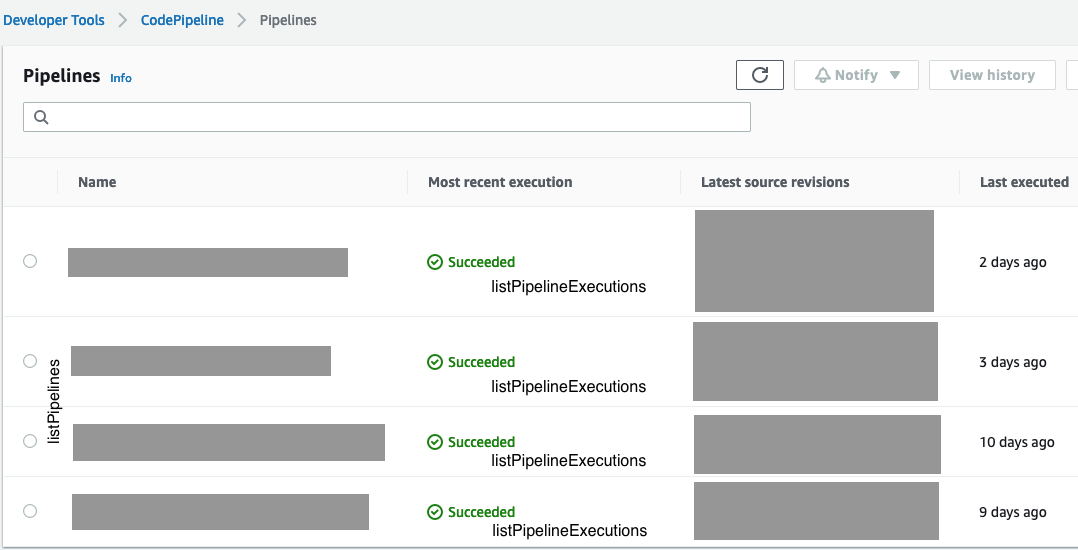Open the Notify dropdown arrow
This screenshot has height=550, width=1078.
(895, 75)
